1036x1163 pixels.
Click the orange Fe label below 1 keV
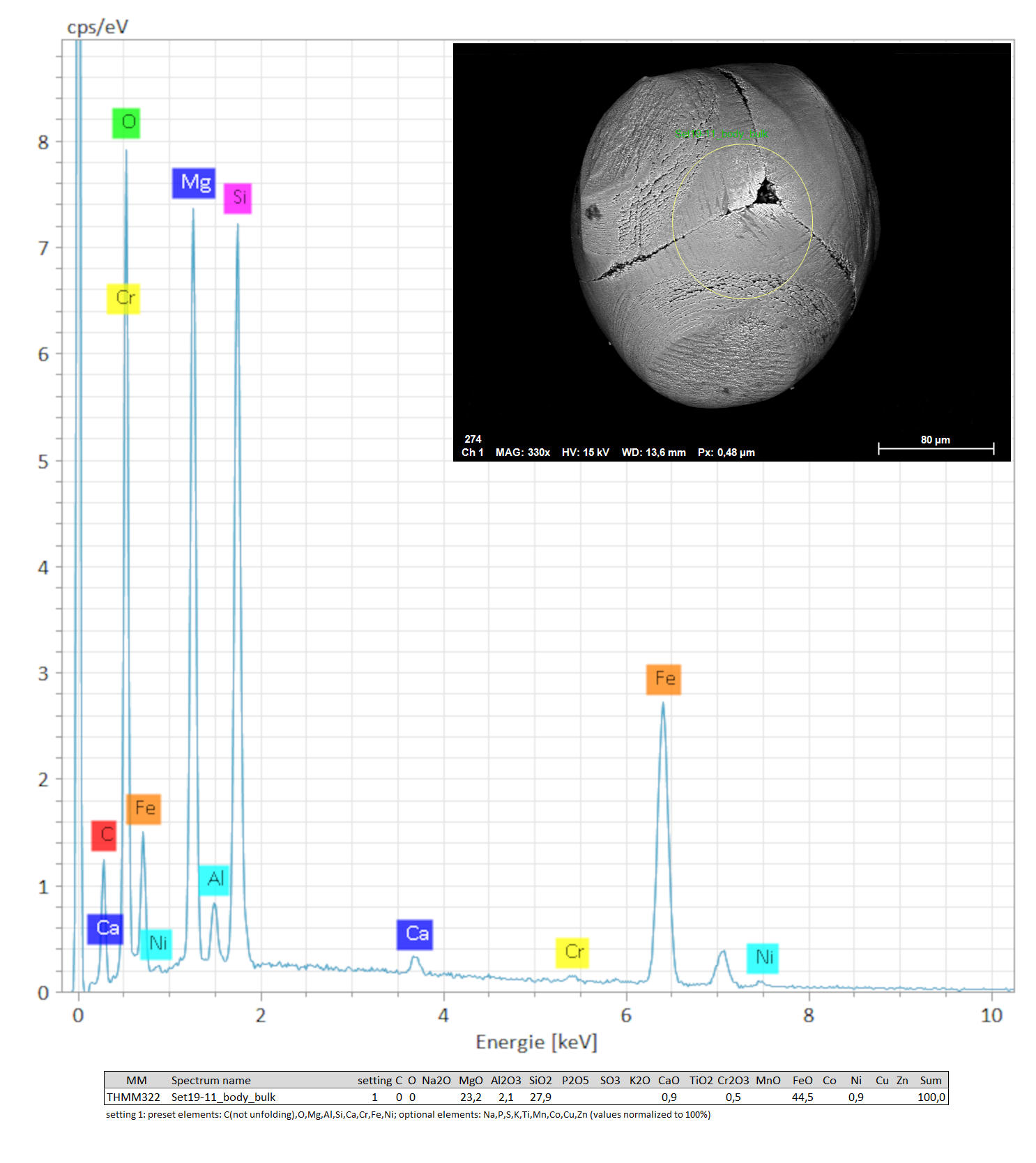click(x=144, y=809)
